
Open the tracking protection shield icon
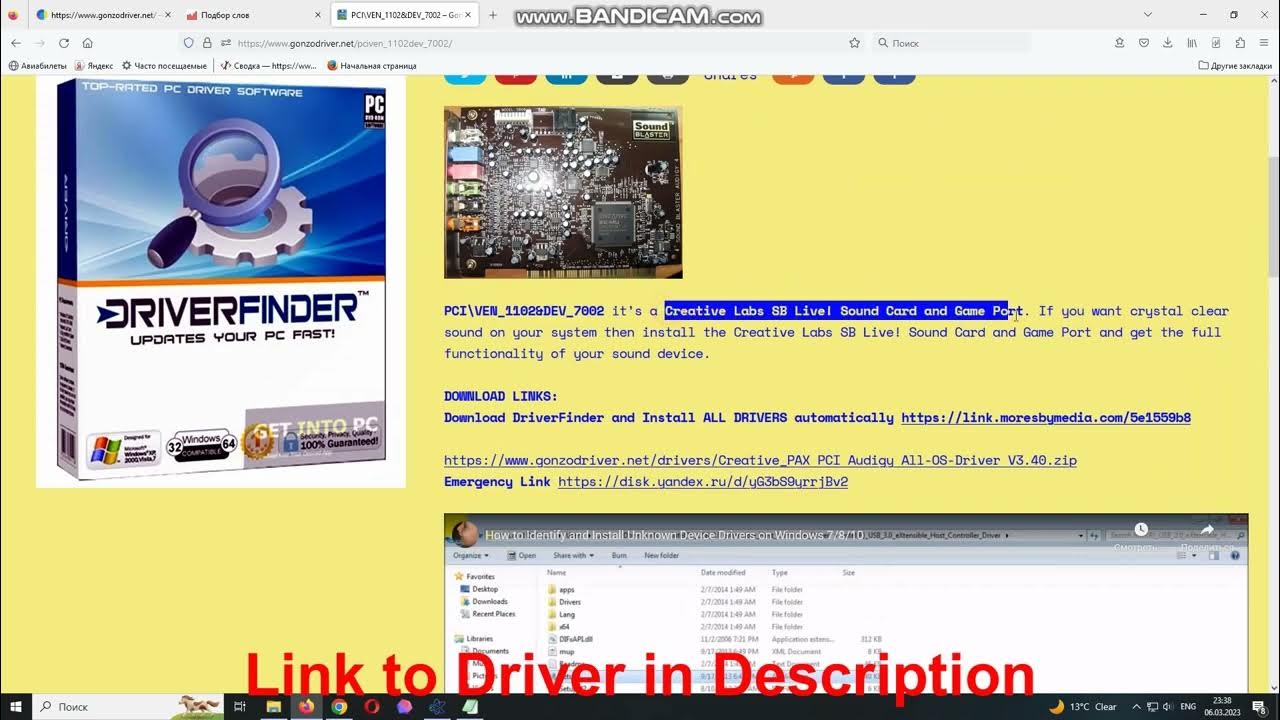pyautogui.click(x=188, y=43)
